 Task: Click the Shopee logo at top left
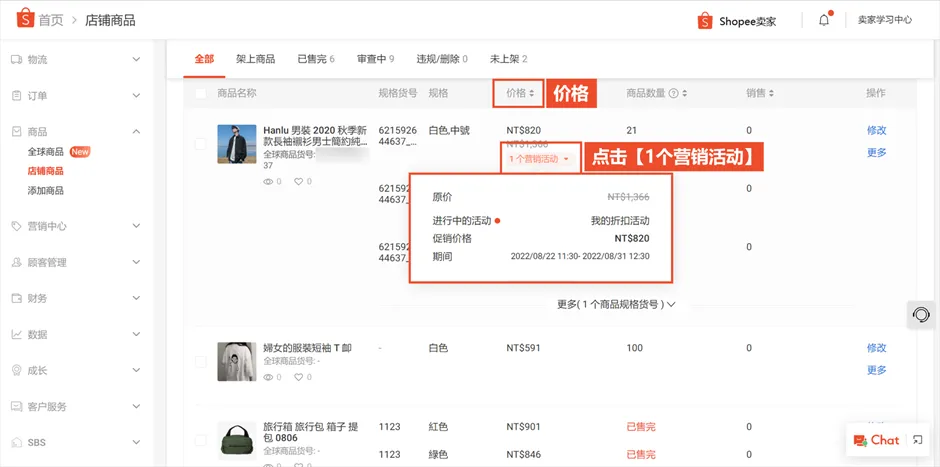click(x=25, y=19)
